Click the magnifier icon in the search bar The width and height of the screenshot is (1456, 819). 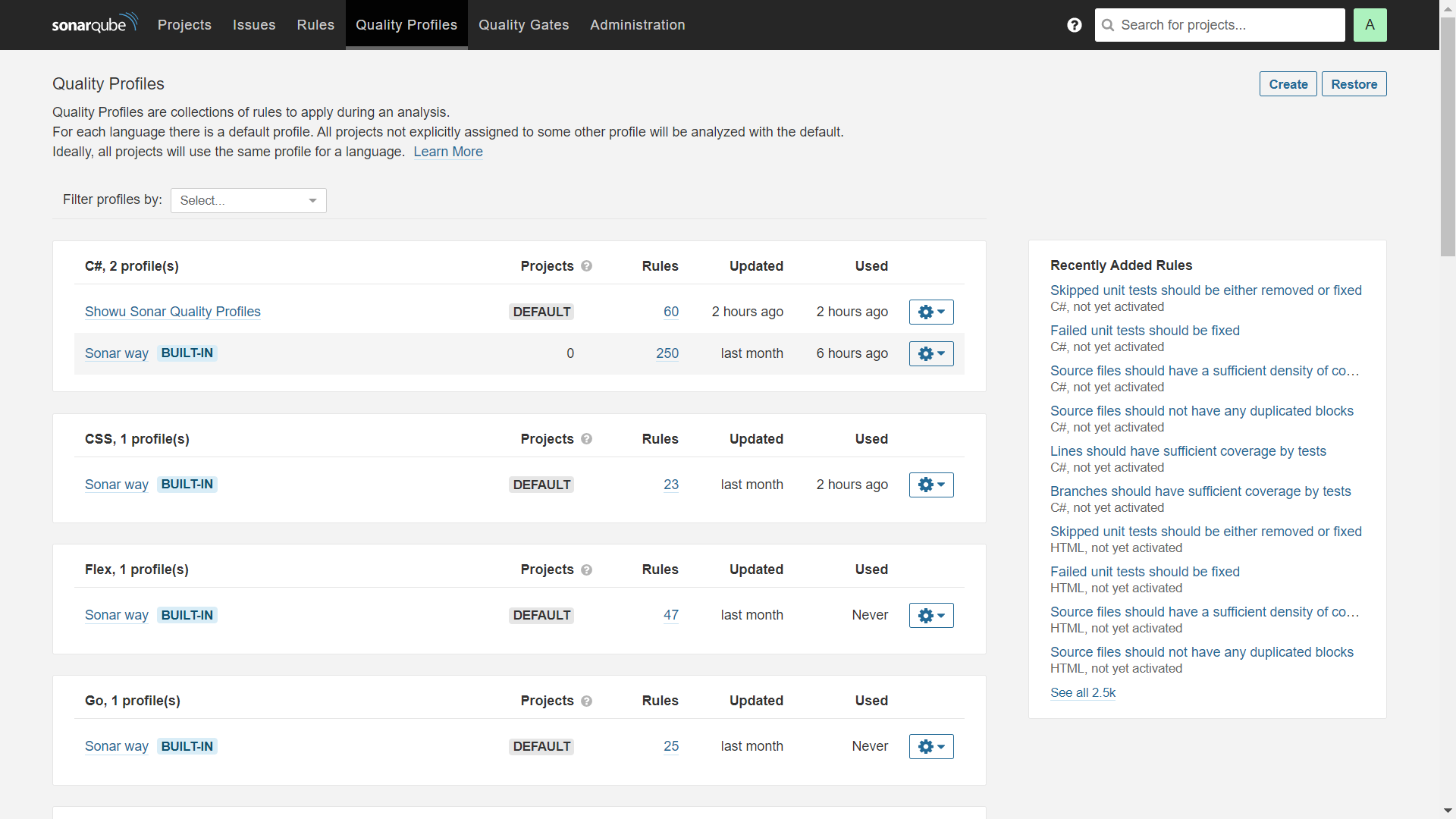pos(1109,25)
